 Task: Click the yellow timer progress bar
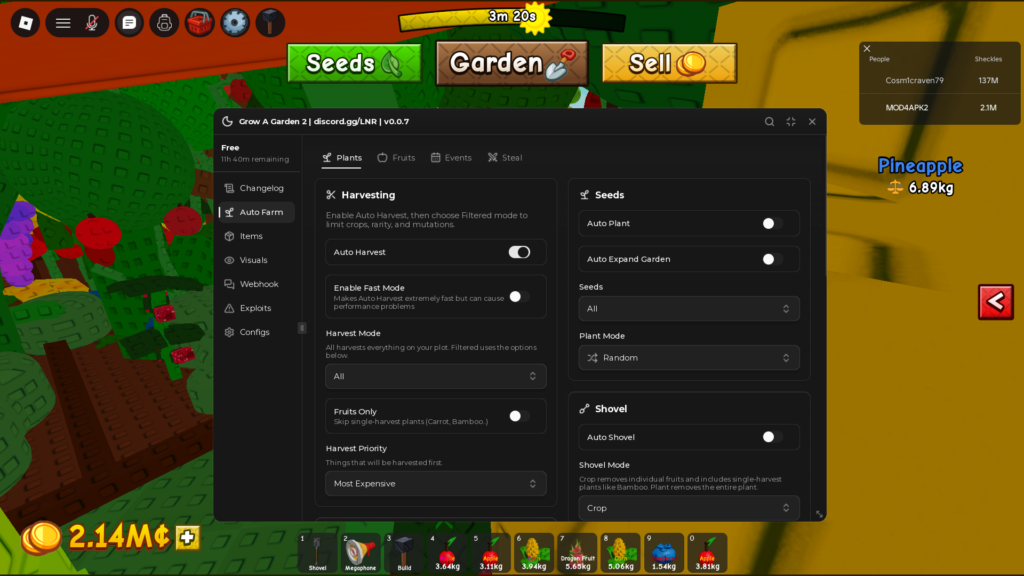512,20
